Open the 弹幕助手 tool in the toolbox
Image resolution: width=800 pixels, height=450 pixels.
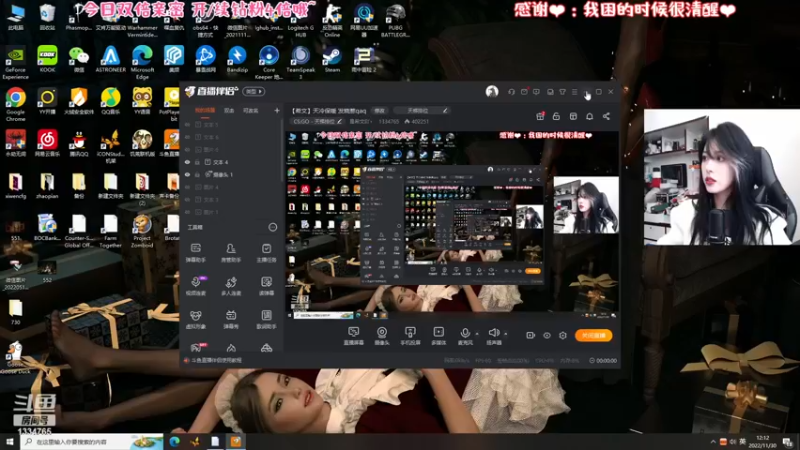195,253
